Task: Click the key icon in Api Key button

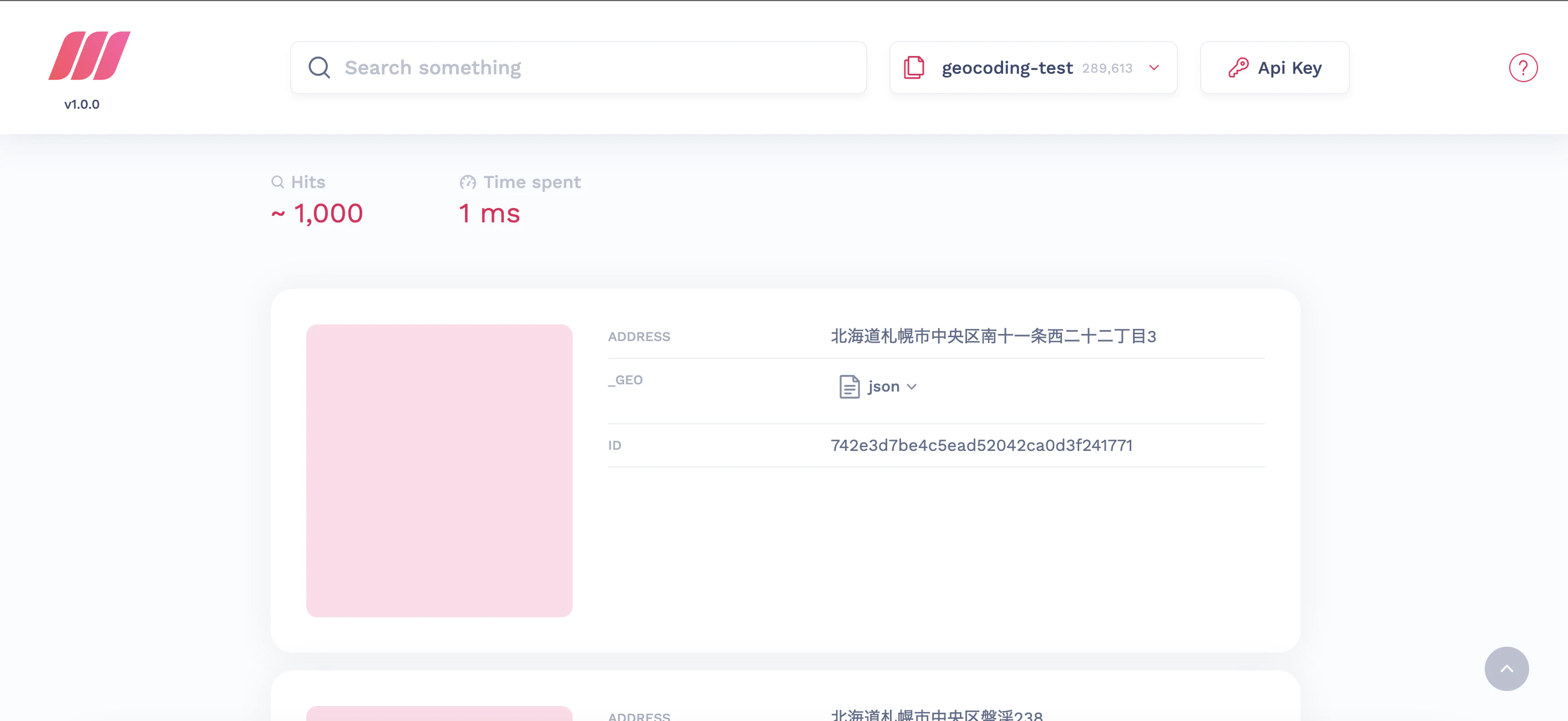Action: pos(1238,68)
